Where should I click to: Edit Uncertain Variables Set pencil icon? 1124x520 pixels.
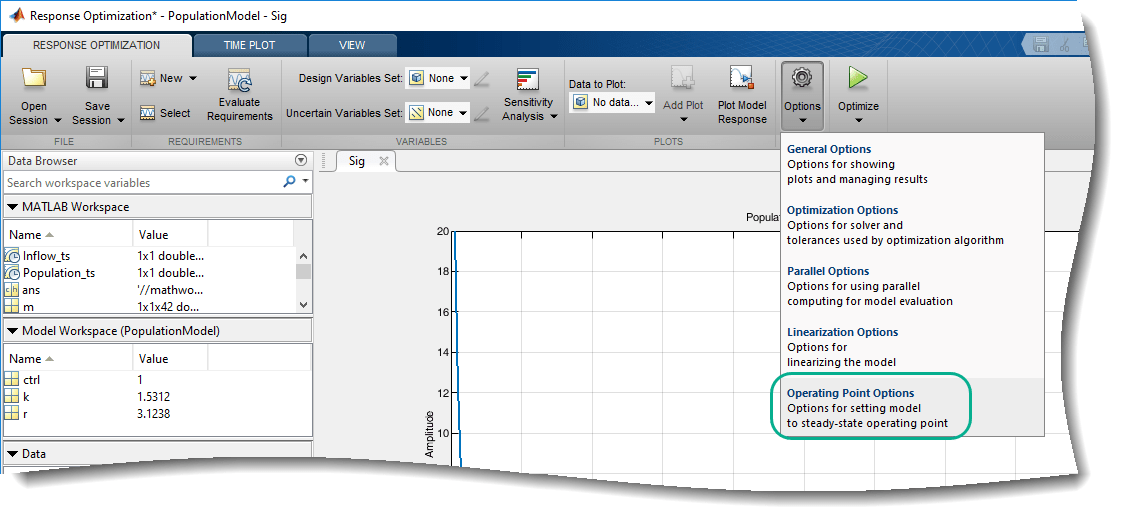coord(482,113)
